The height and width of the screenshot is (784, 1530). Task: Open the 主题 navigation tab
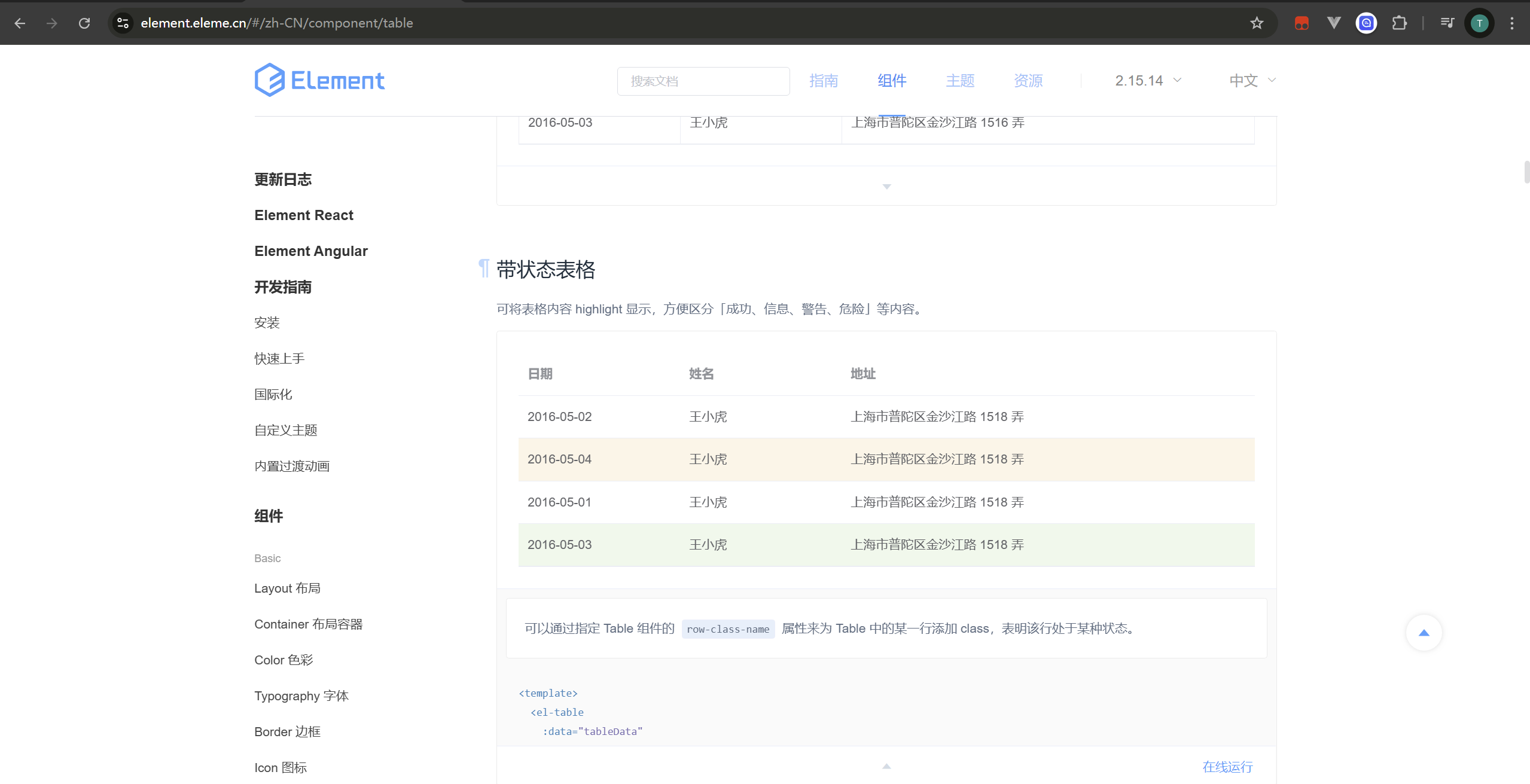959,81
